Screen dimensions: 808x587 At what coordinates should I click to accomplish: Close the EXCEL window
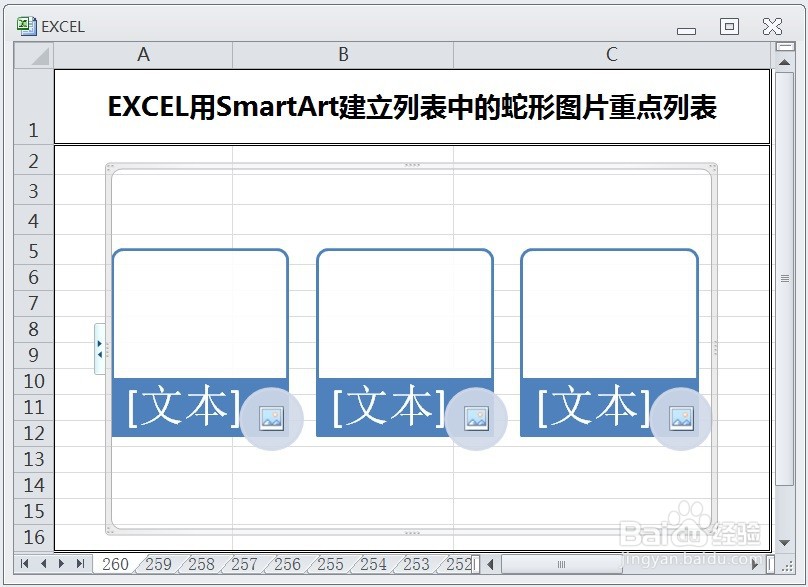click(x=772, y=26)
